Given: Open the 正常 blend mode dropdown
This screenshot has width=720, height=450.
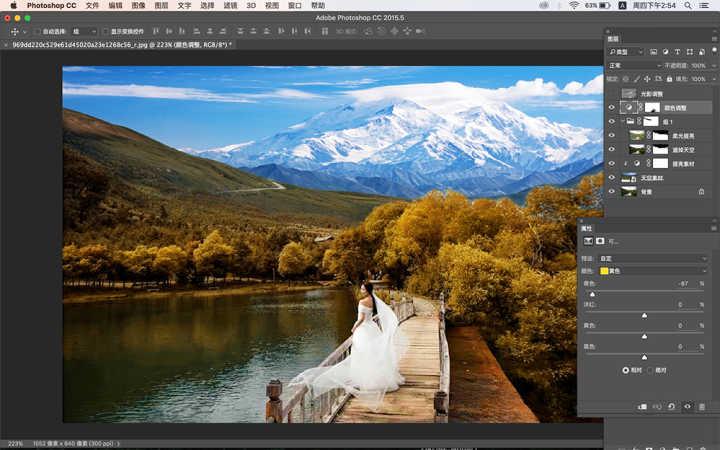Looking at the screenshot, I should [x=635, y=66].
